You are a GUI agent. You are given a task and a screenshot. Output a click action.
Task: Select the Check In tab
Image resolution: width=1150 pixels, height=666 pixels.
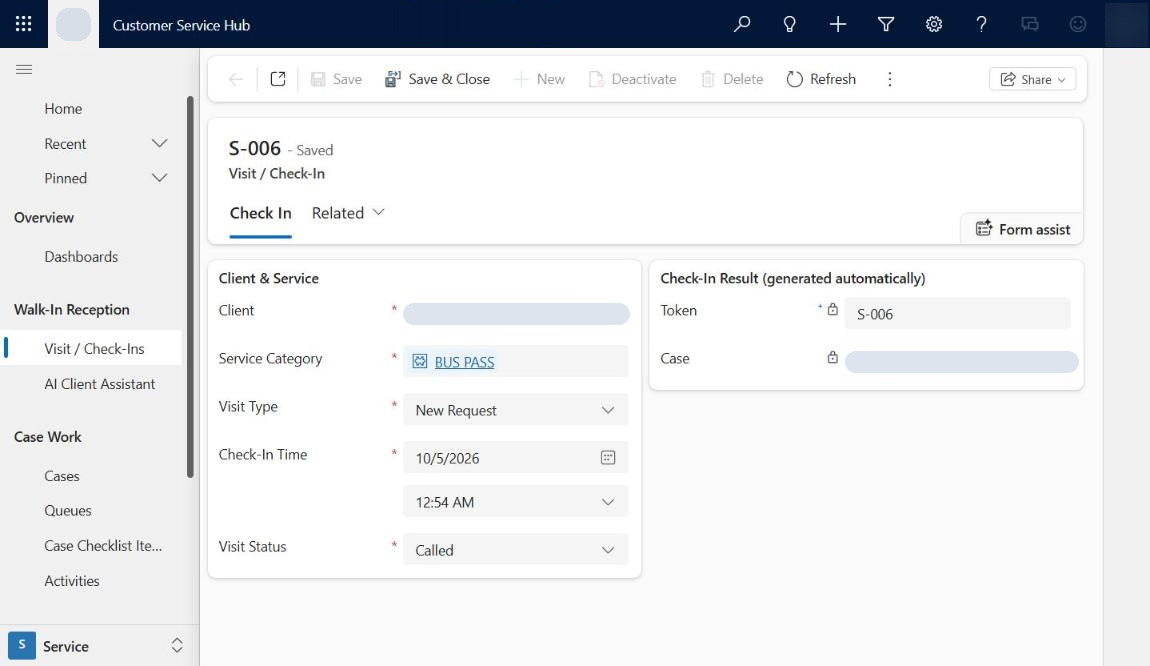[260, 213]
